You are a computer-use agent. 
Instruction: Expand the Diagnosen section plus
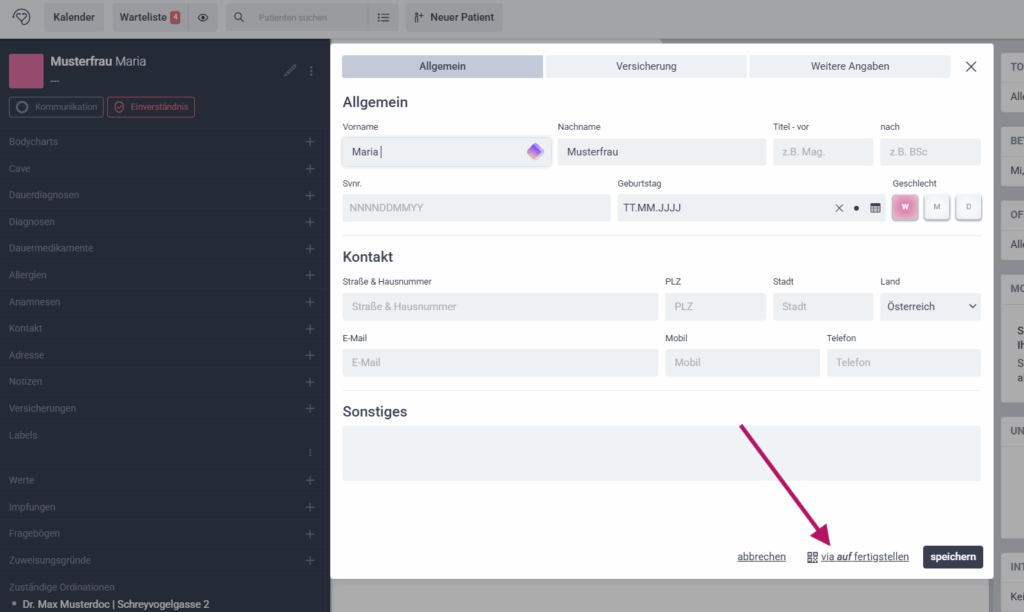click(310, 222)
